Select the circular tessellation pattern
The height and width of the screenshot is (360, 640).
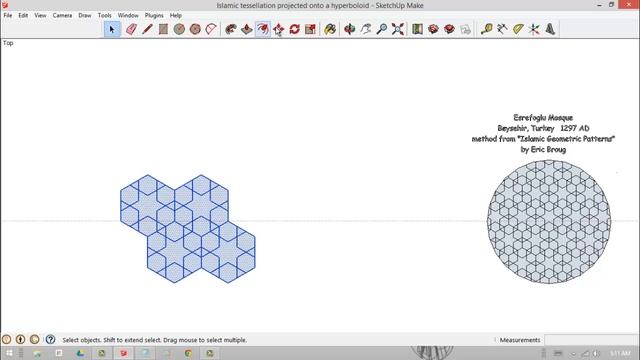click(549, 222)
